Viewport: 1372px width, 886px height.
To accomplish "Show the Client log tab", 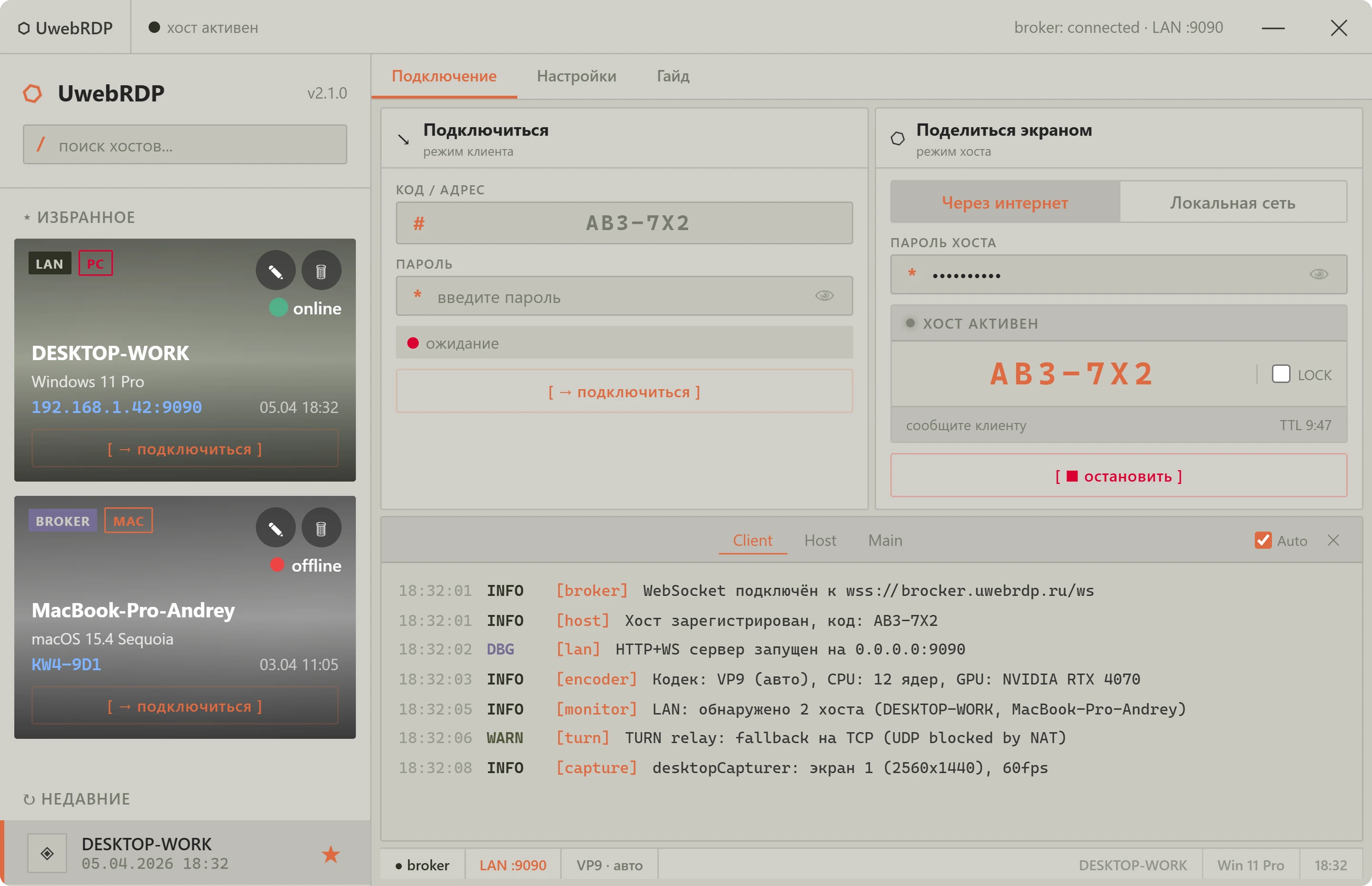I will click(x=752, y=540).
